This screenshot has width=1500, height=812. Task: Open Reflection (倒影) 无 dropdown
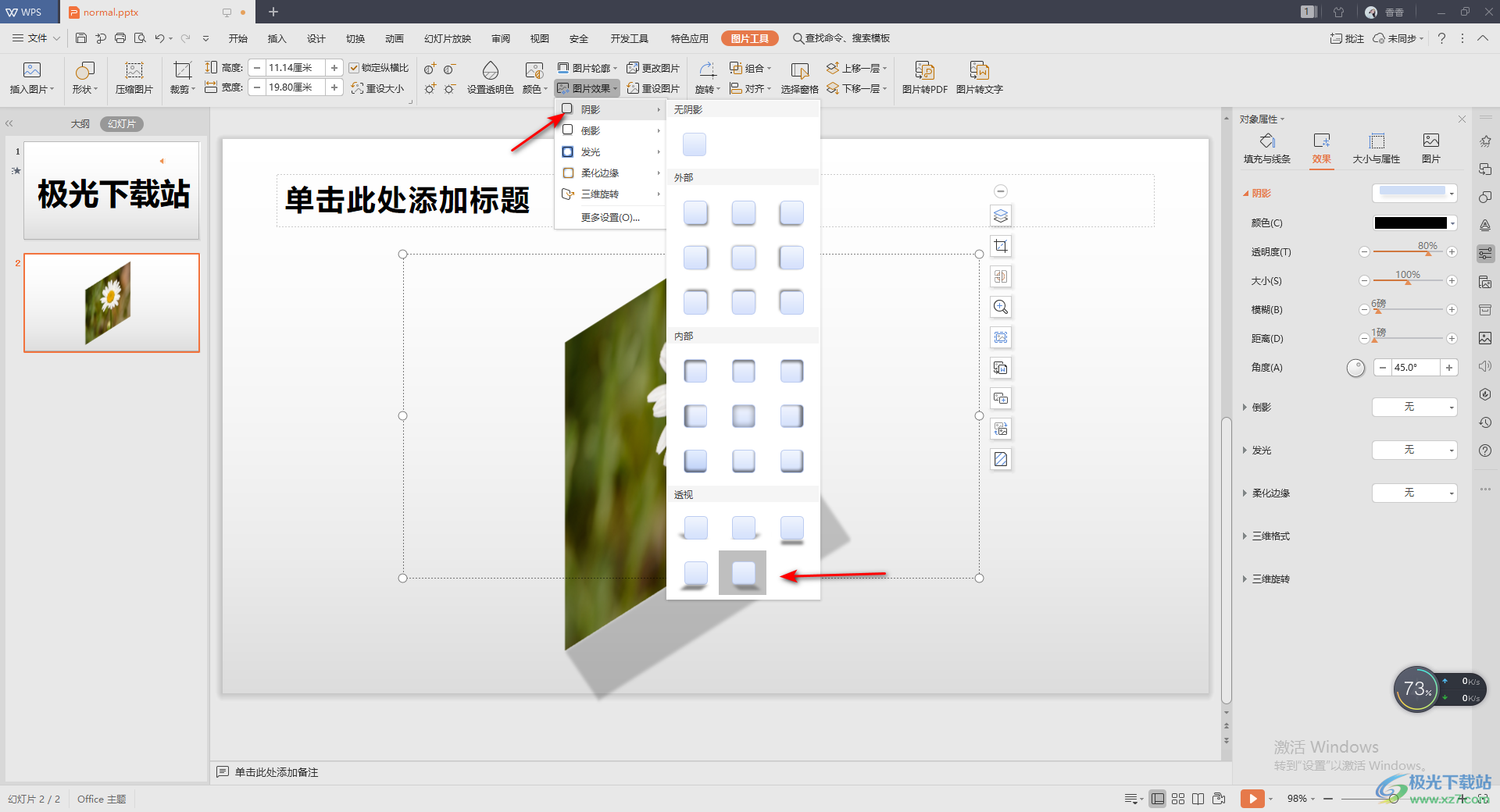pyautogui.click(x=1415, y=407)
